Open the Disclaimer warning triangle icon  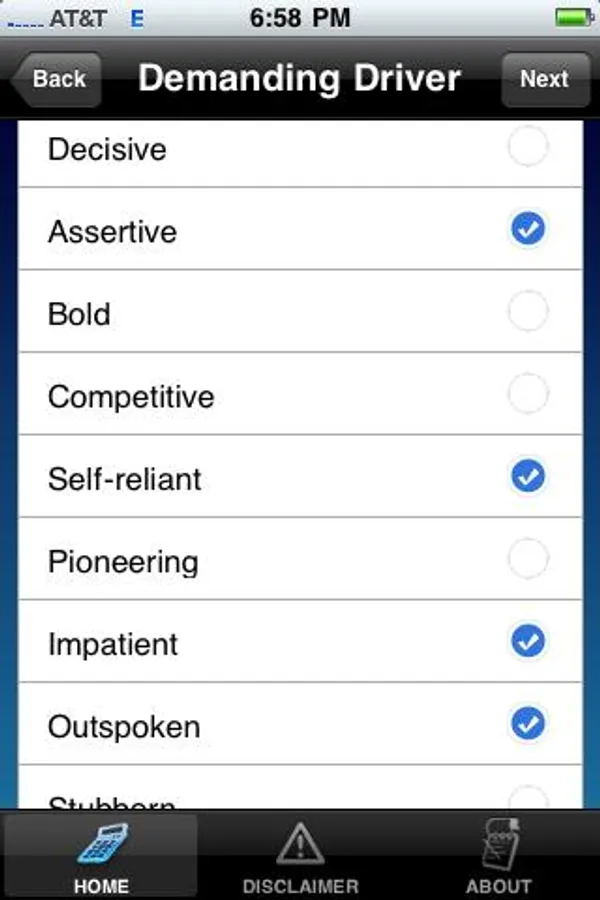[300, 844]
